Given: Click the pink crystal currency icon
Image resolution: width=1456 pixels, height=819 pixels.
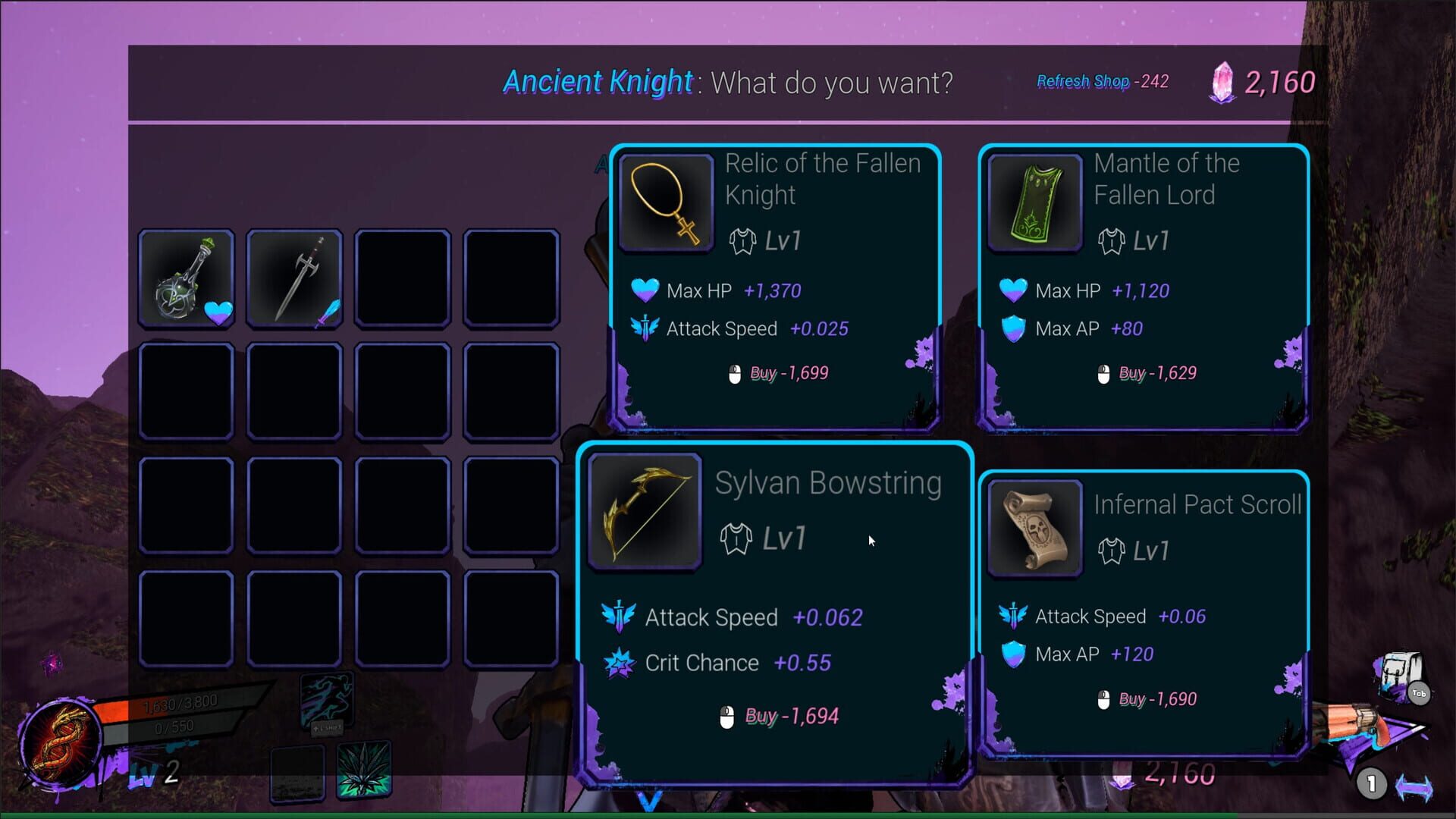Looking at the screenshot, I should (x=1221, y=82).
